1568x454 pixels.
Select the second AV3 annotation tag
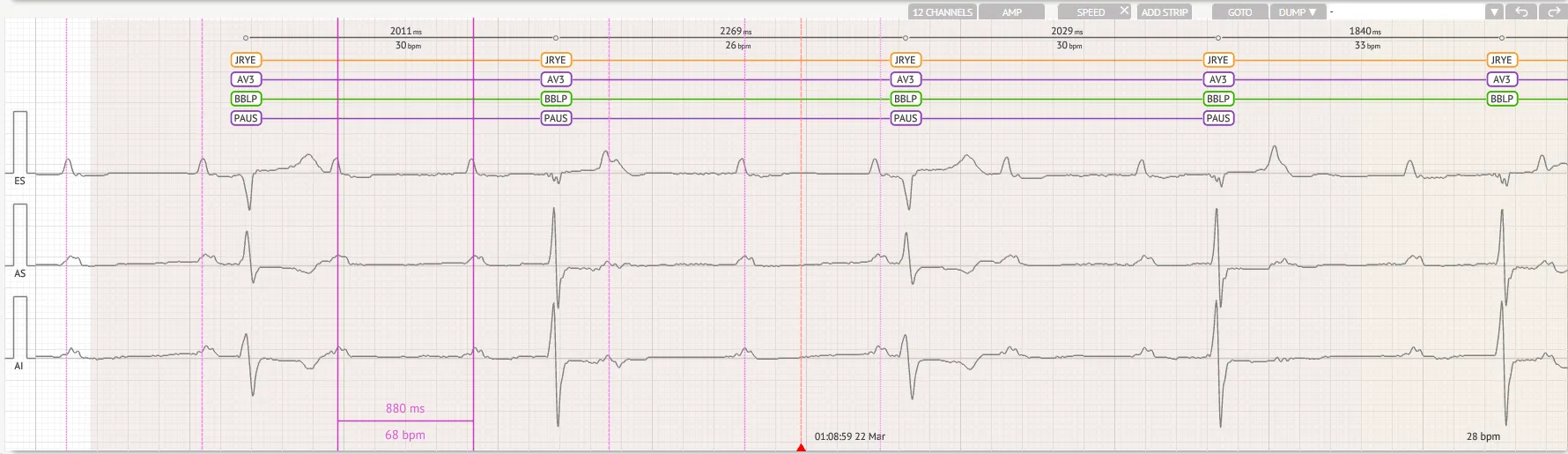click(x=556, y=79)
